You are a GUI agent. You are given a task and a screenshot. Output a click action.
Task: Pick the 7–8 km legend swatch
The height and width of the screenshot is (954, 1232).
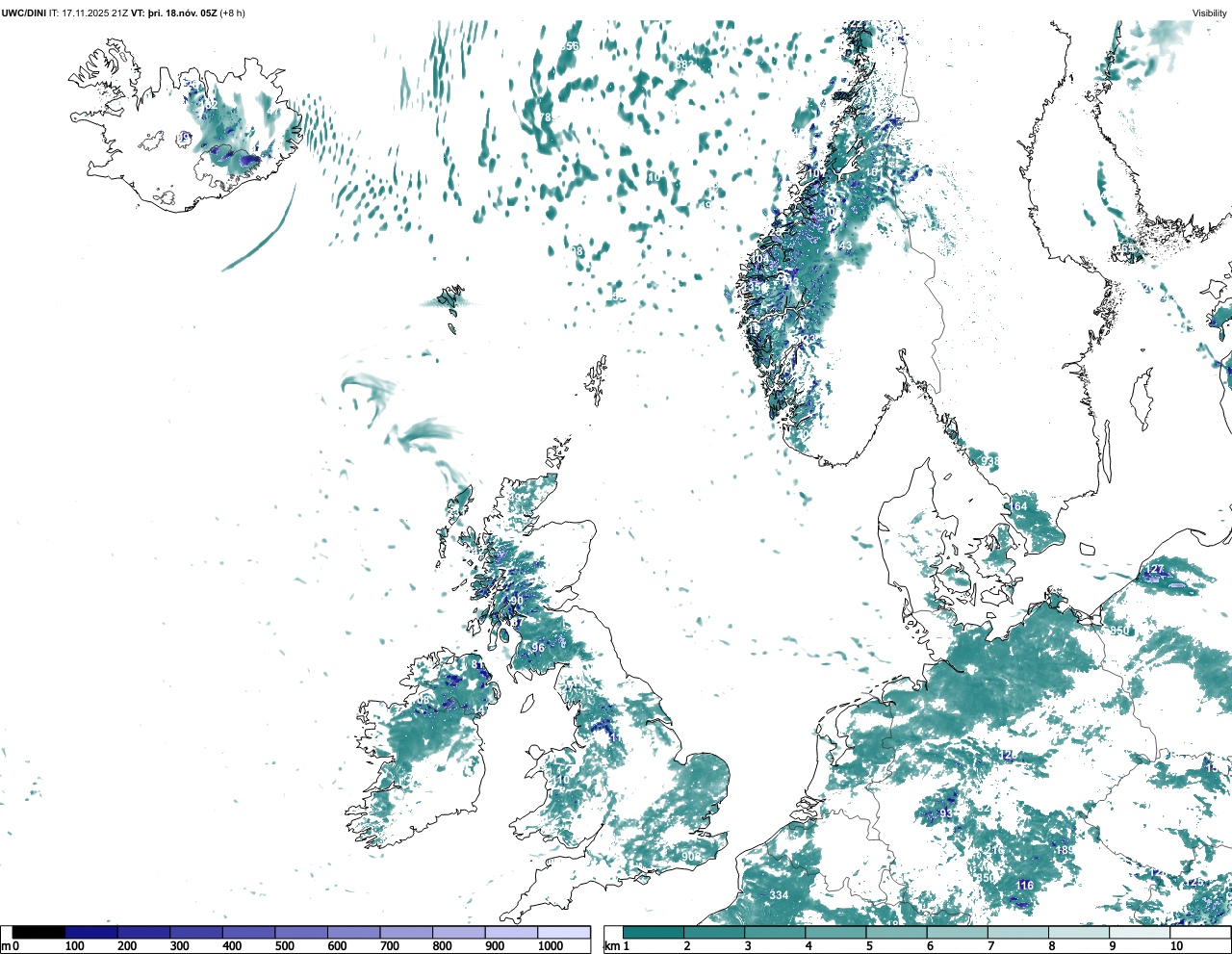[1017, 932]
